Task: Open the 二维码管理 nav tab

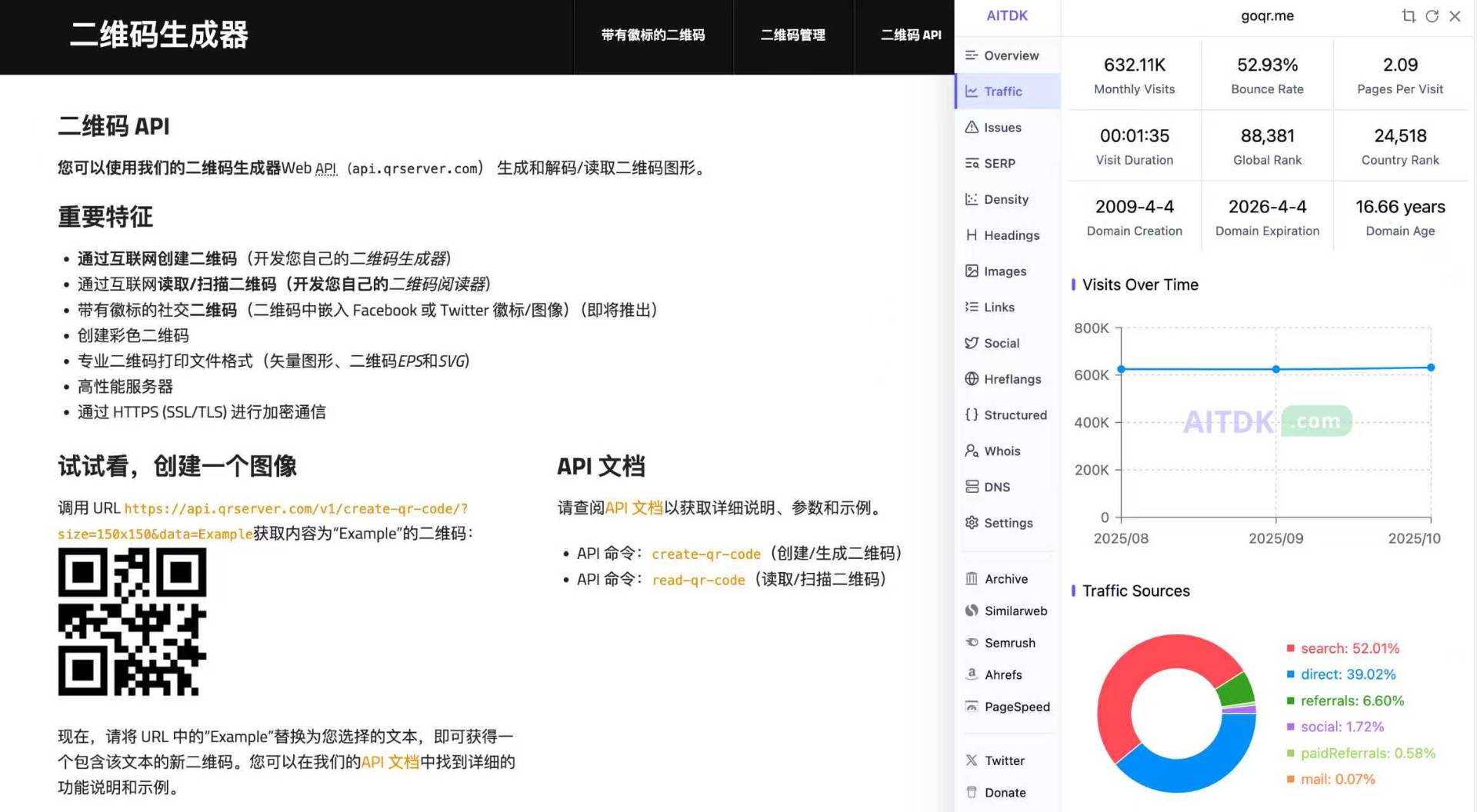Action: 793,35
